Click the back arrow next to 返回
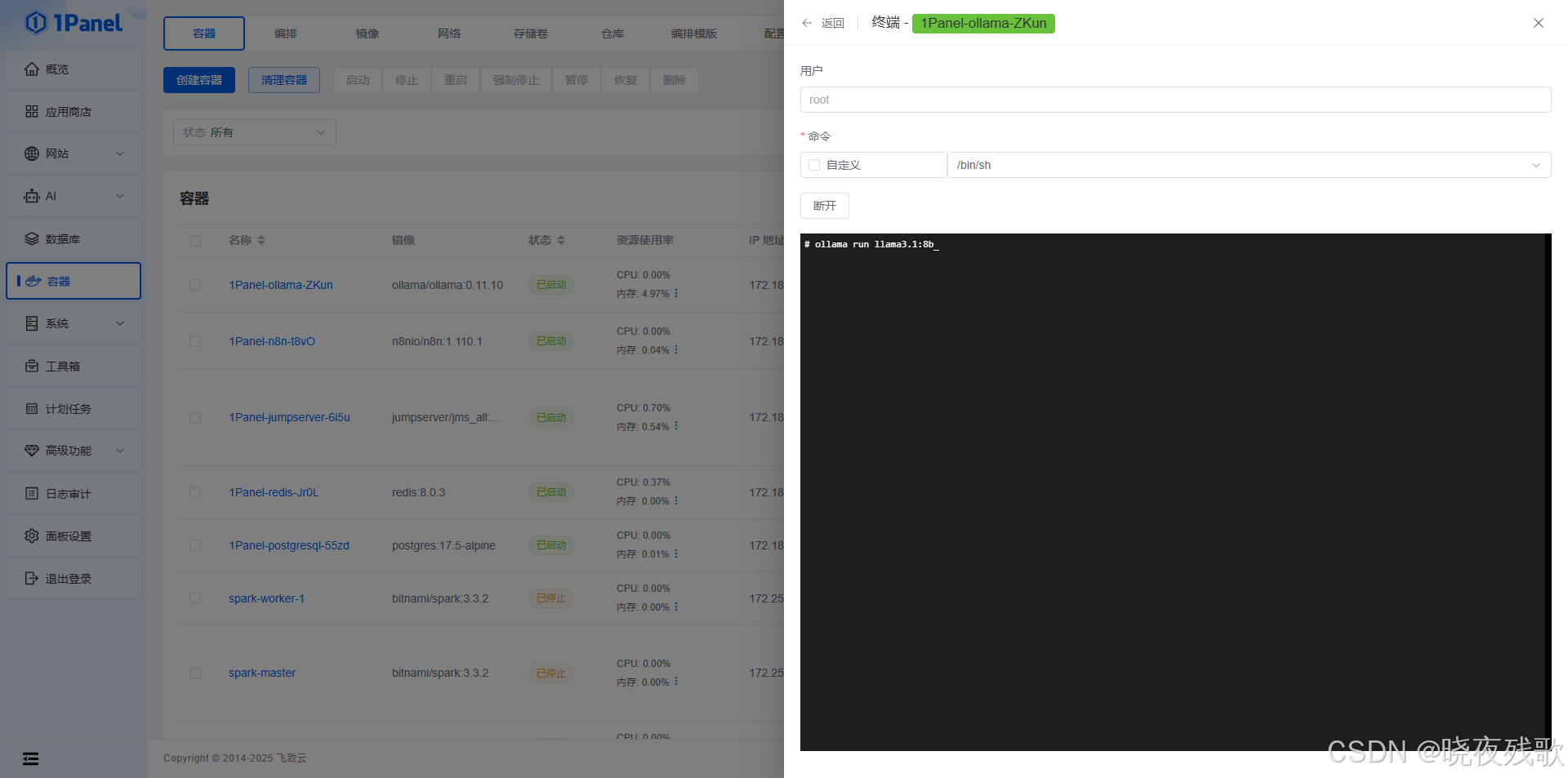1568x778 pixels. (x=807, y=23)
